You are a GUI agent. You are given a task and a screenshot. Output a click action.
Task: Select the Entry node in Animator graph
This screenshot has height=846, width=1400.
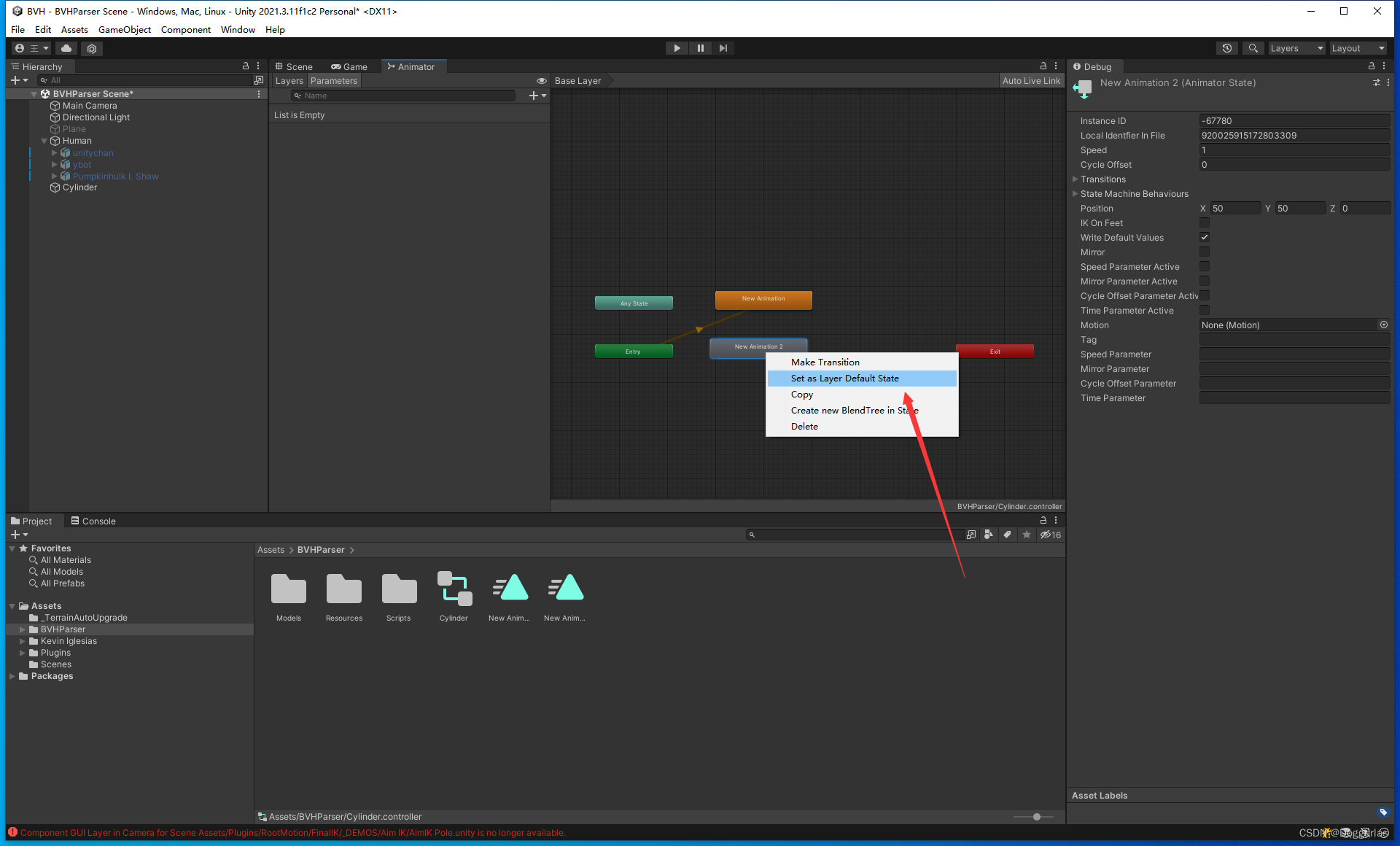[x=634, y=351]
